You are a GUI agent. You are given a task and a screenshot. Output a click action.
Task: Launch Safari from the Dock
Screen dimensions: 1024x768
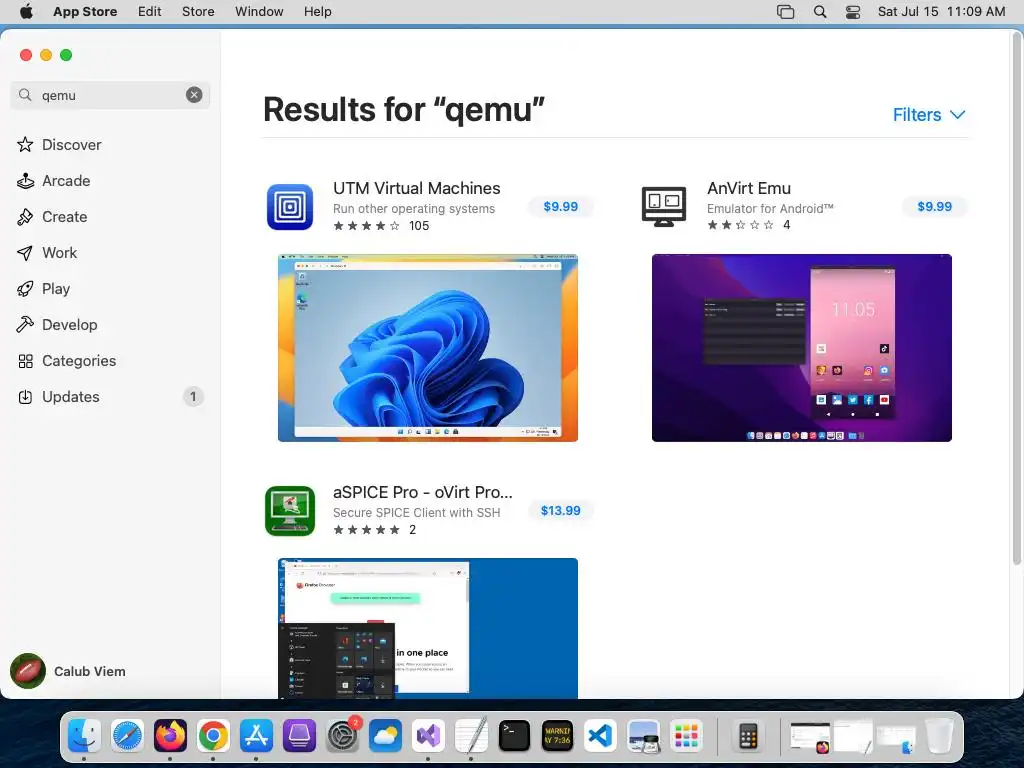tap(127, 736)
